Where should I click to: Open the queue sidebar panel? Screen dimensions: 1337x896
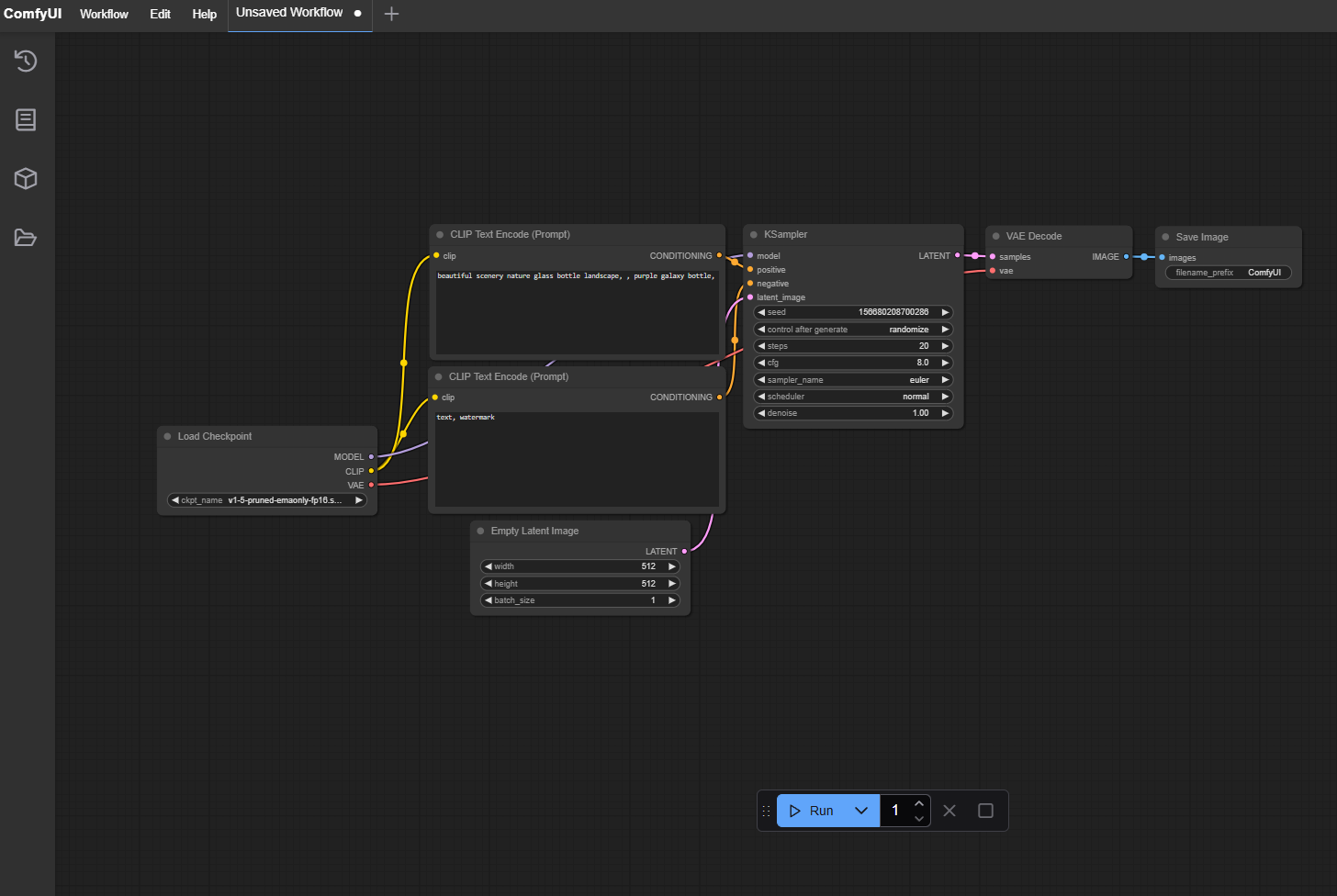tap(25, 119)
